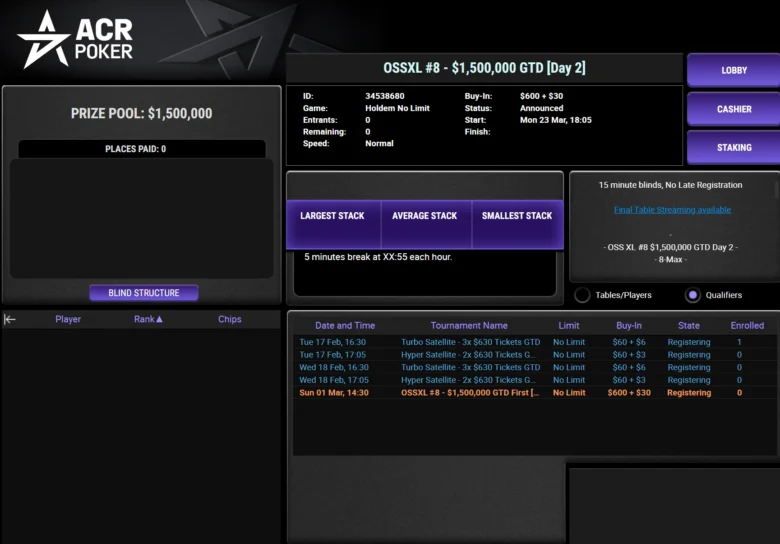
Task: Select Wed 18 Feb, 17:05 Hyper Satellite row
Action: coord(535,380)
